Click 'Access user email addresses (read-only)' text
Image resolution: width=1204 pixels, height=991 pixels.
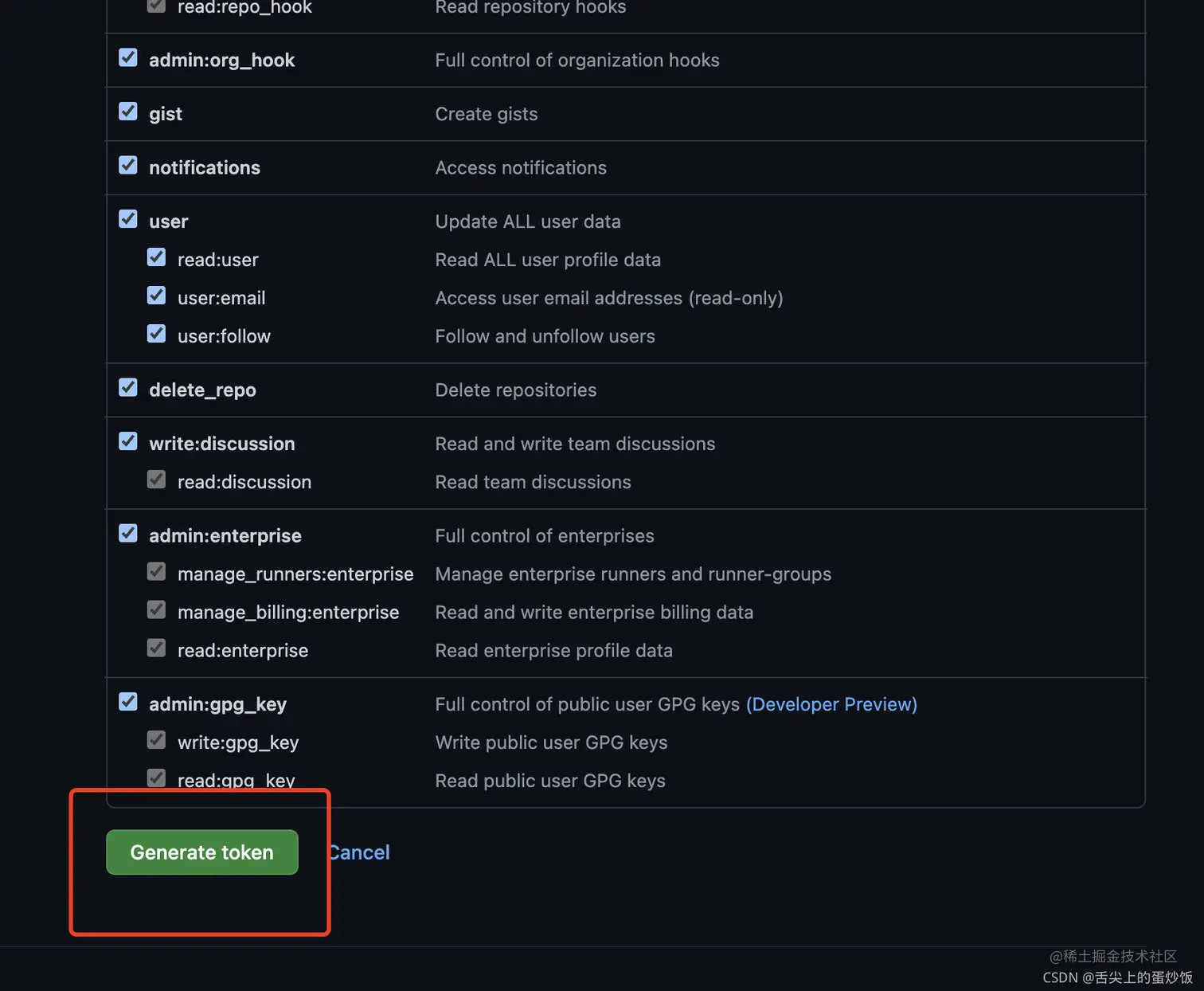click(x=609, y=298)
